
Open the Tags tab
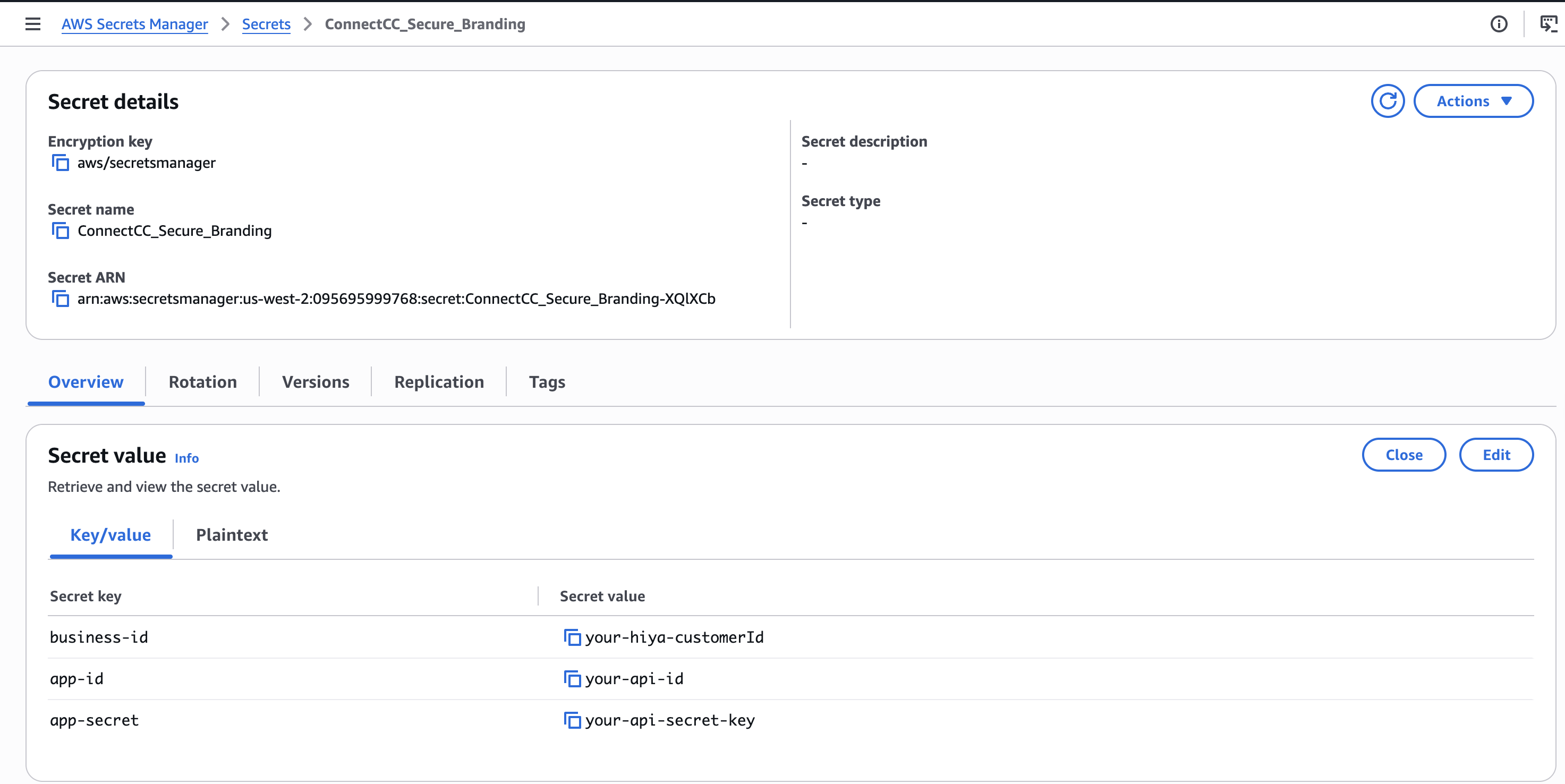(x=547, y=382)
